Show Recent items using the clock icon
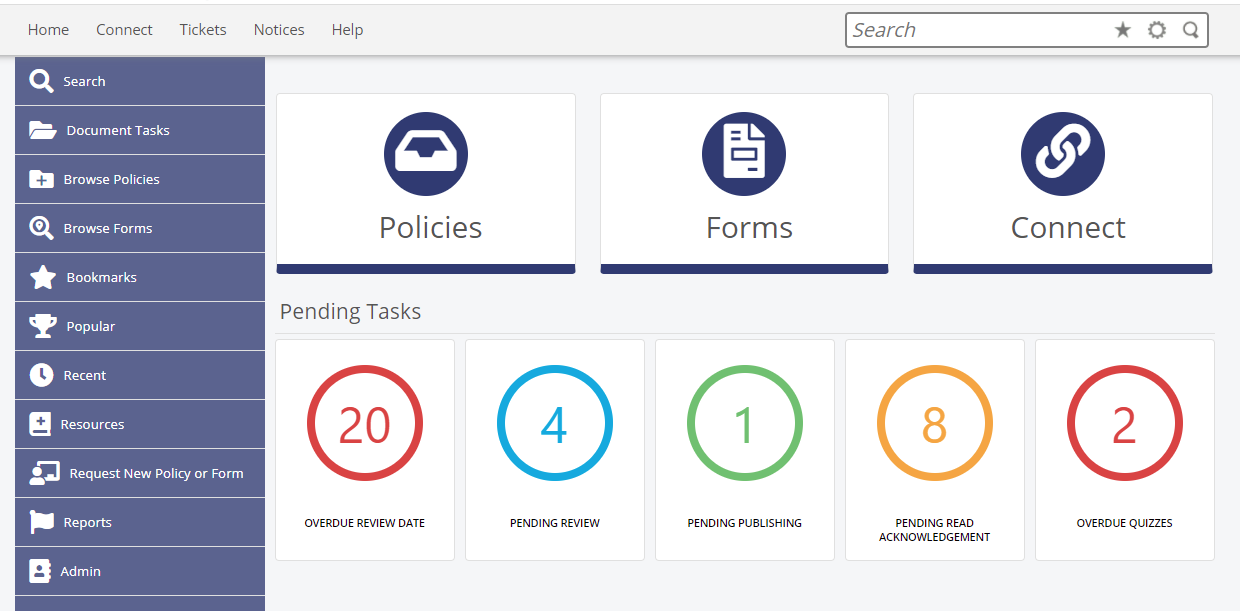 point(40,375)
